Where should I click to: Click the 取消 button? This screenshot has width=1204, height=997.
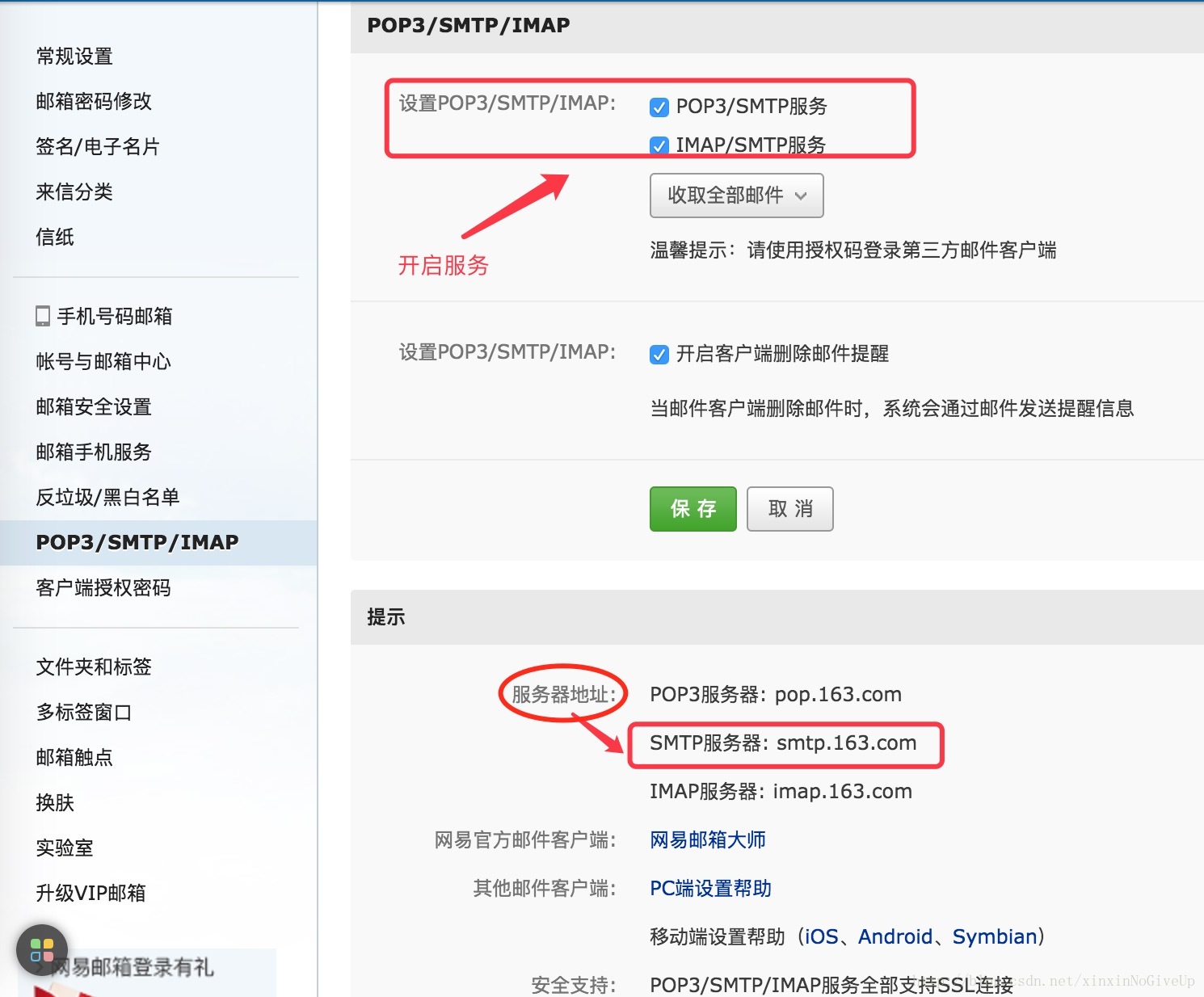tap(790, 509)
